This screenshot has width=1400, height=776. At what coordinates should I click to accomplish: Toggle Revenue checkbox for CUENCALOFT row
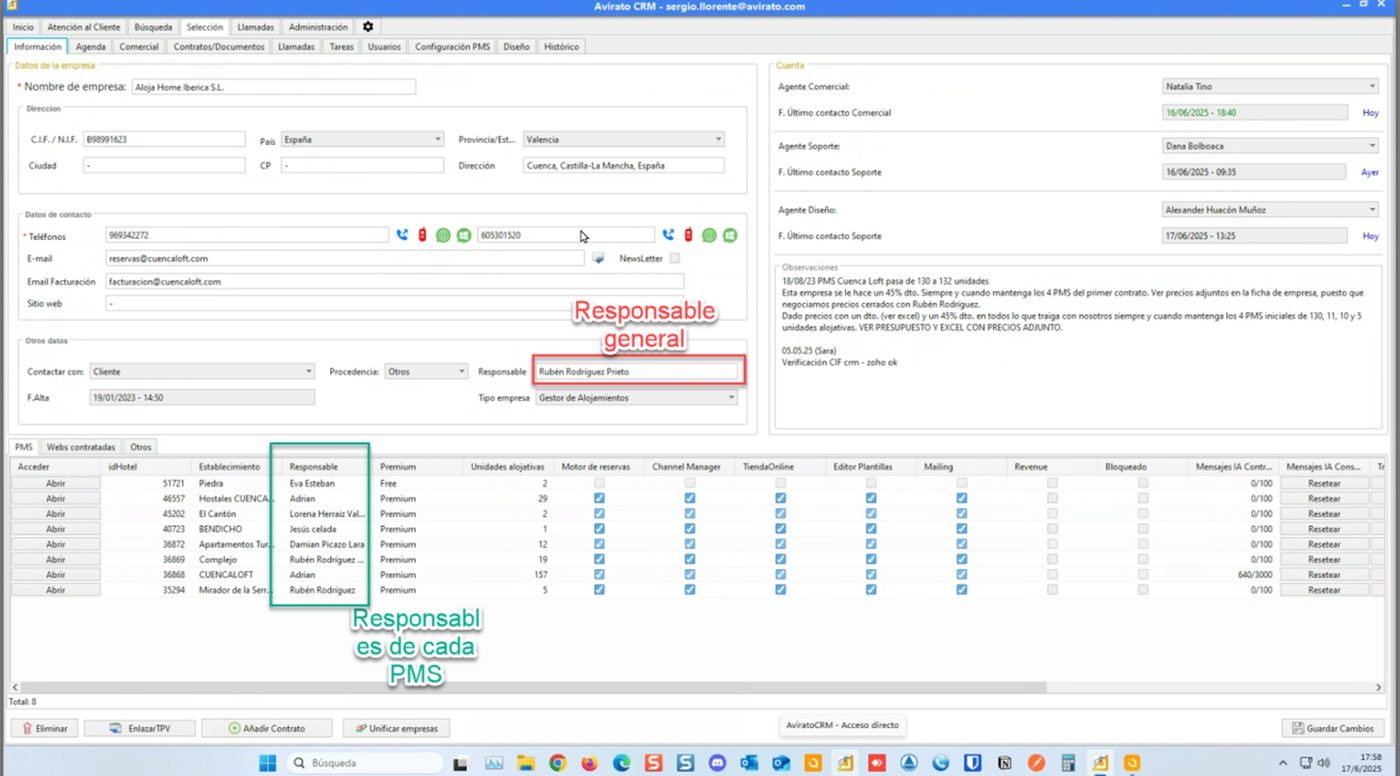coord(1052,575)
